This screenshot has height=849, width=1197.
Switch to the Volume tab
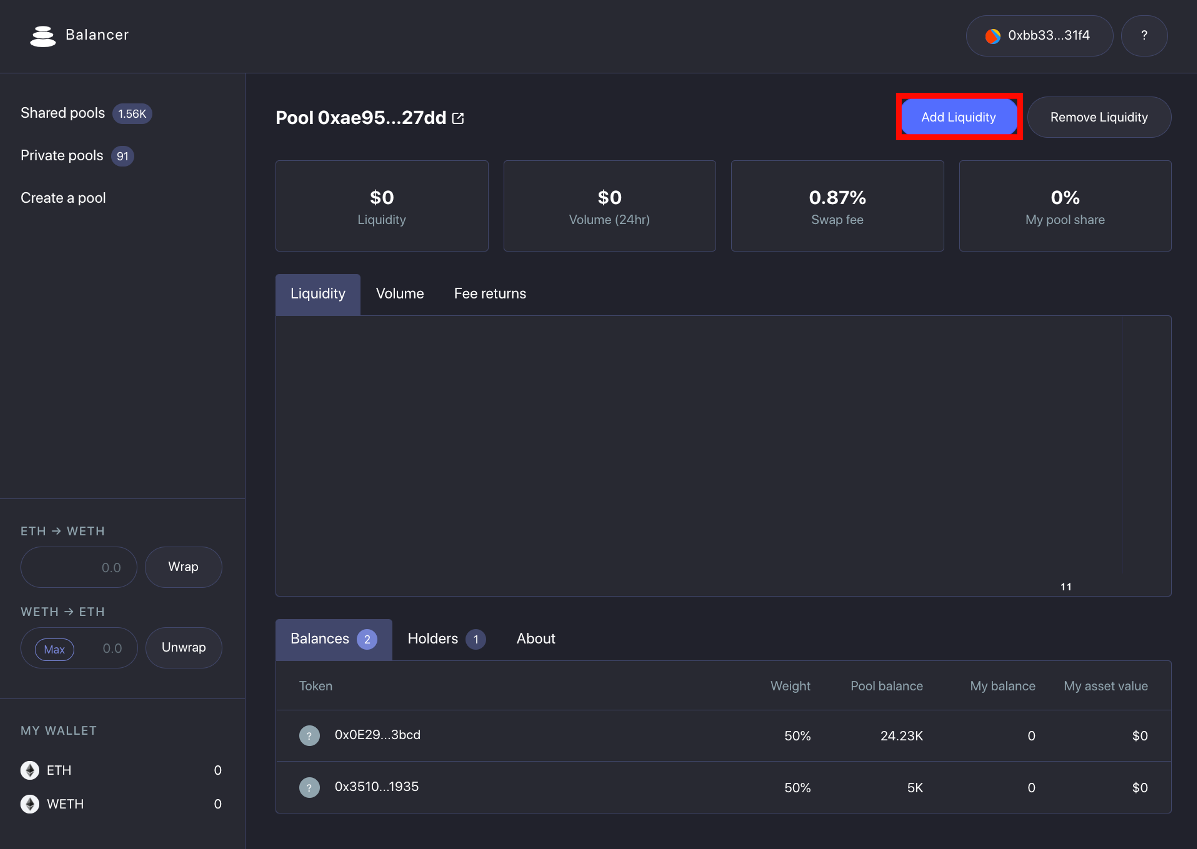tap(400, 293)
